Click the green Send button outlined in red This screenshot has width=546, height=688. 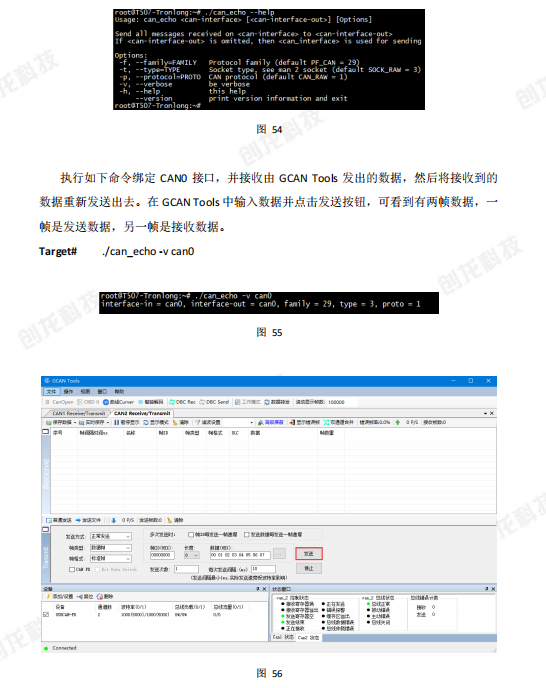(x=309, y=554)
